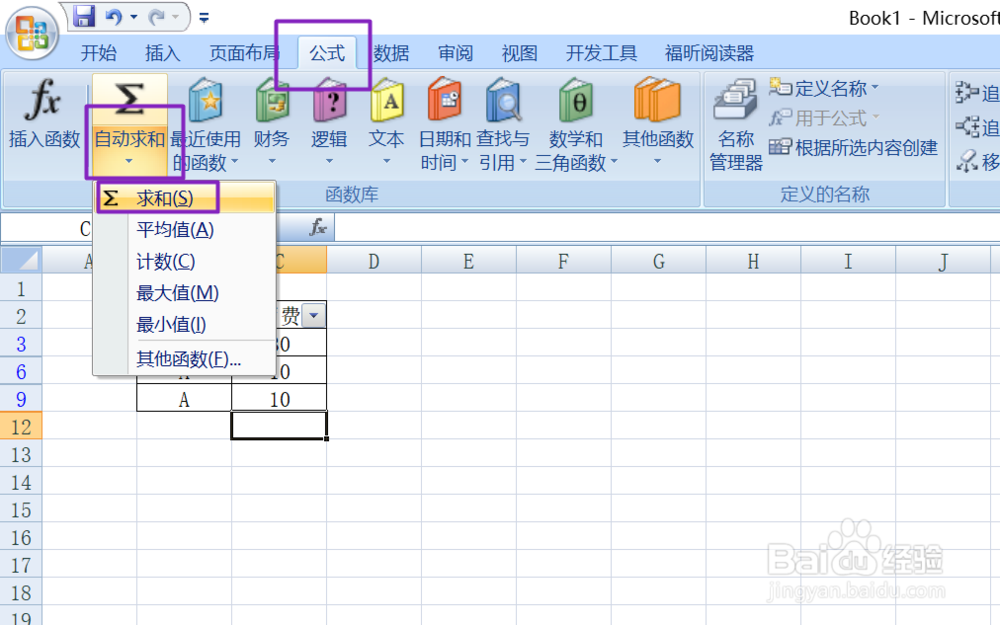The image size is (1000, 625).
Task: Open the filter arrow on the 费 column header
Action: (314, 314)
